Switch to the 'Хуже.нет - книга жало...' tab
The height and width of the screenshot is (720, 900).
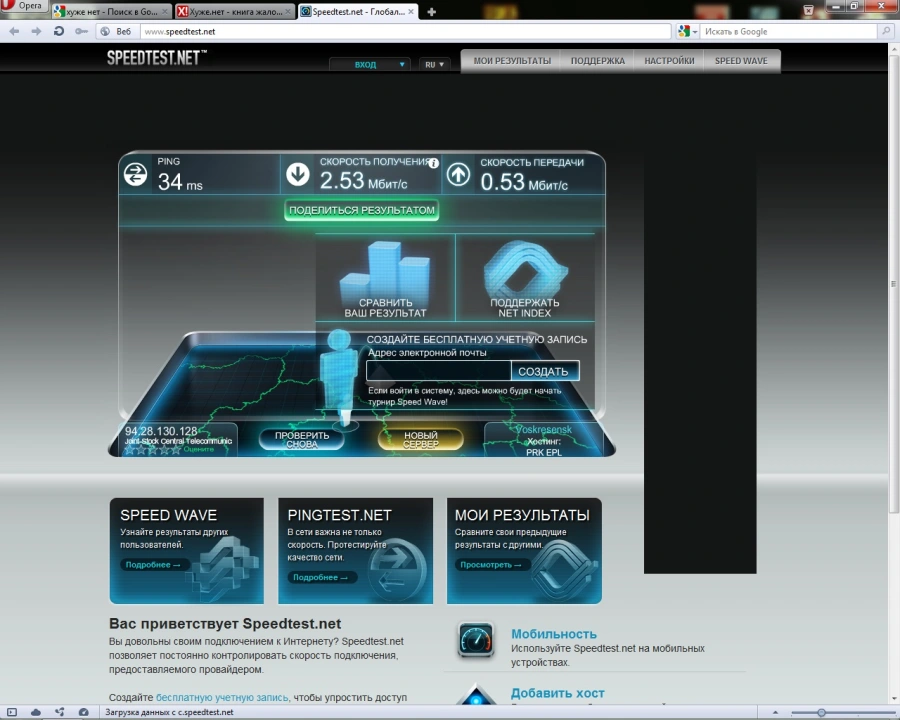[x=234, y=11]
